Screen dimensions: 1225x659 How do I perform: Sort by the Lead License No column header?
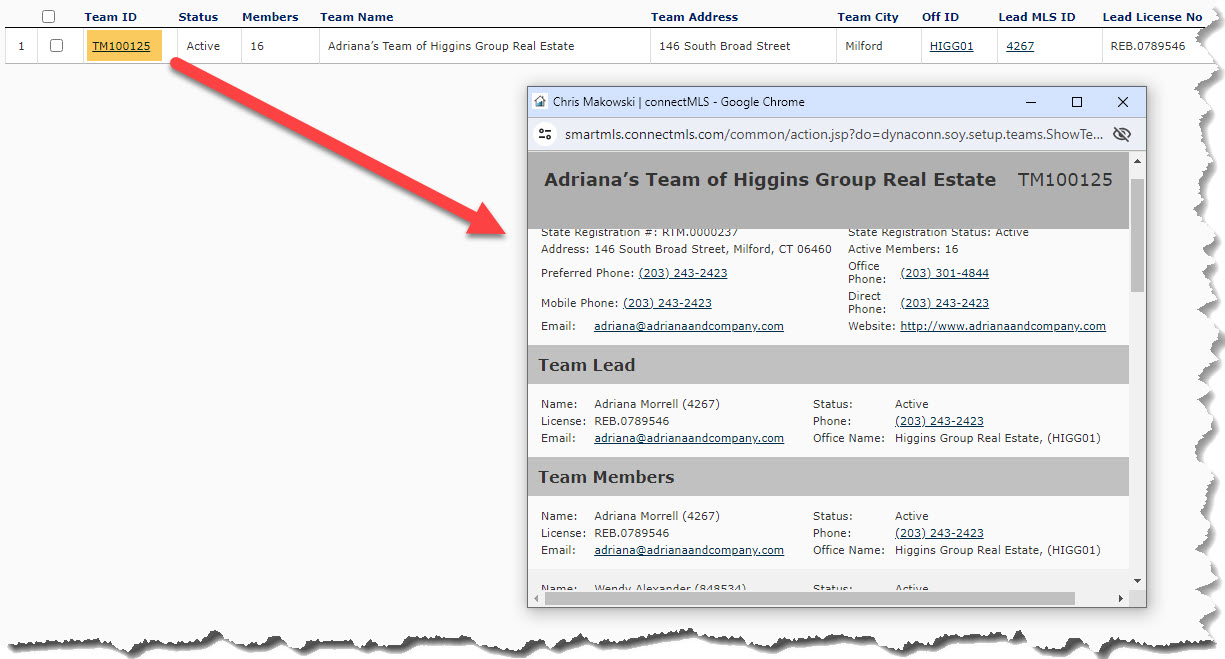1152,17
